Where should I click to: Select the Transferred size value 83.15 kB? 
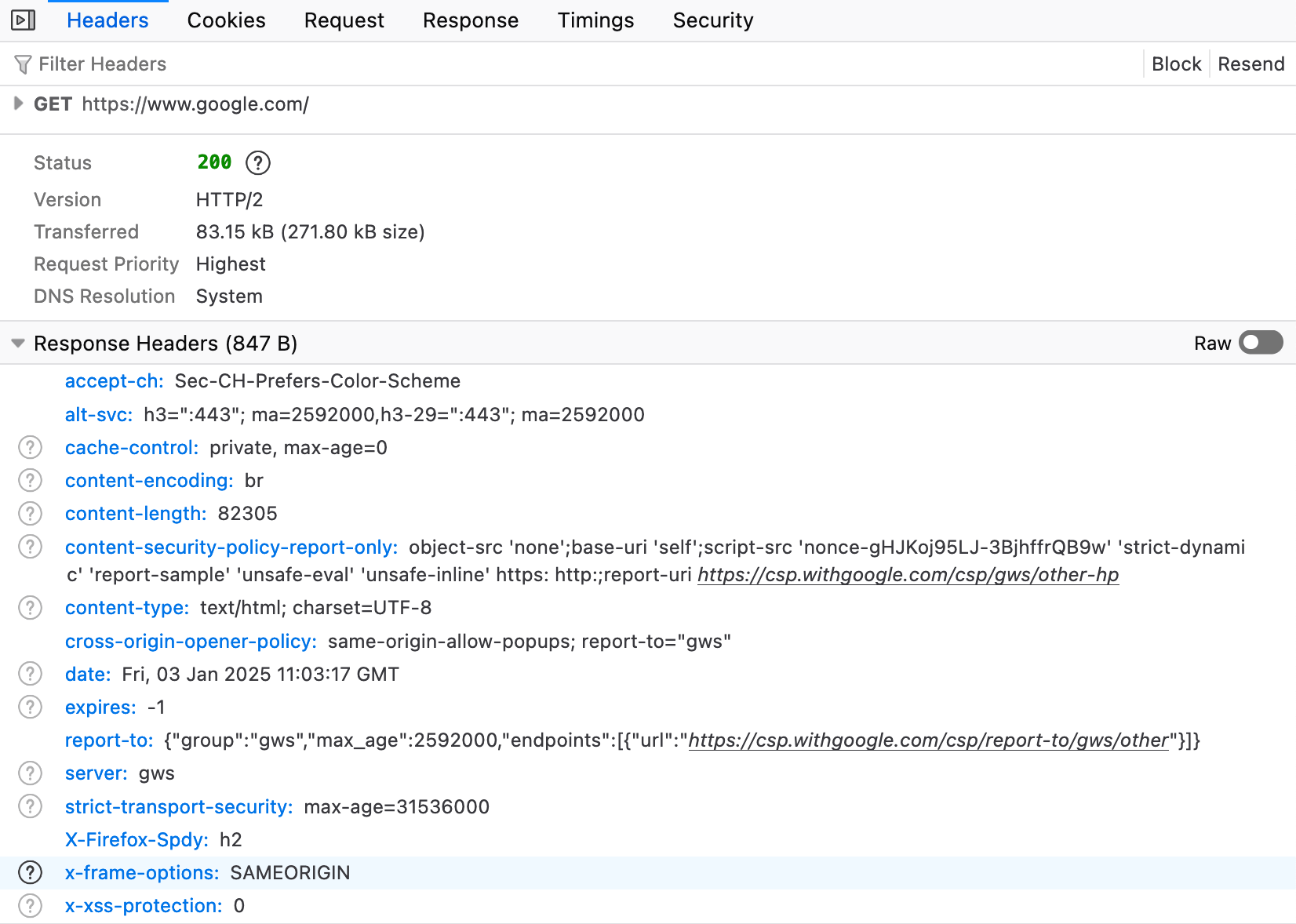point(311,232)
